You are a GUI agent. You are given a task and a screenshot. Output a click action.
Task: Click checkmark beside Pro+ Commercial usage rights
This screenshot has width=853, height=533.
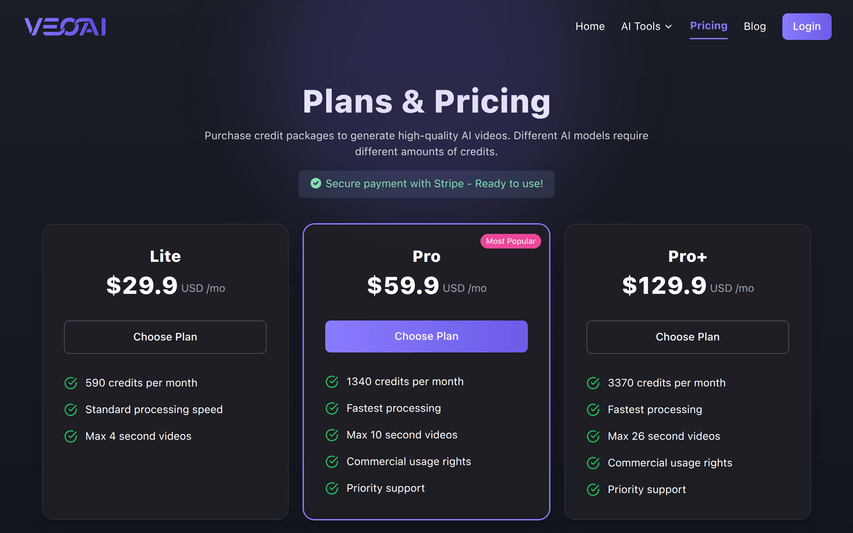coord(593,463)
